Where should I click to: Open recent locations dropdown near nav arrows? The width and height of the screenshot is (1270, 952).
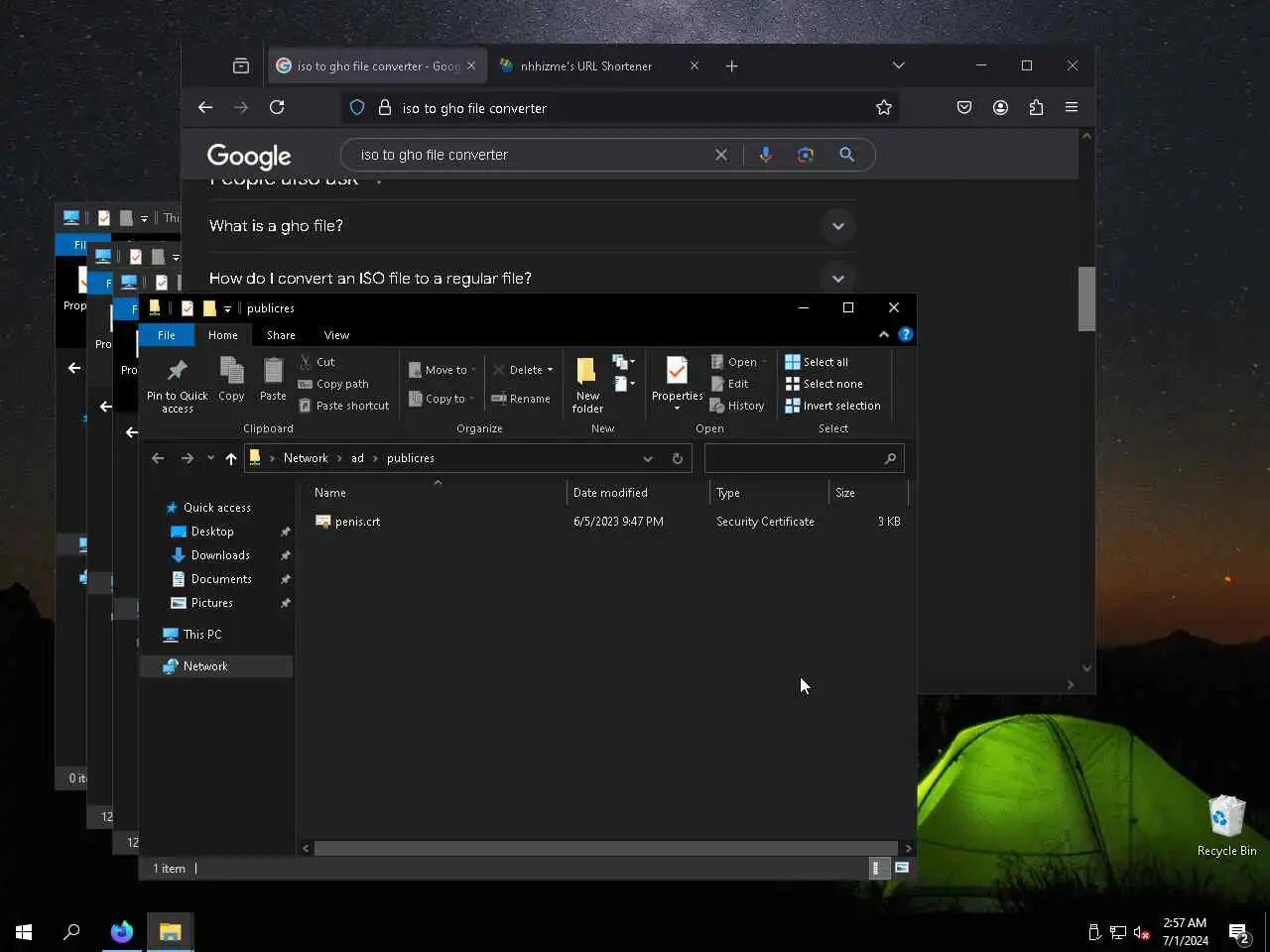pyautogui.click(x=210, y=458)
